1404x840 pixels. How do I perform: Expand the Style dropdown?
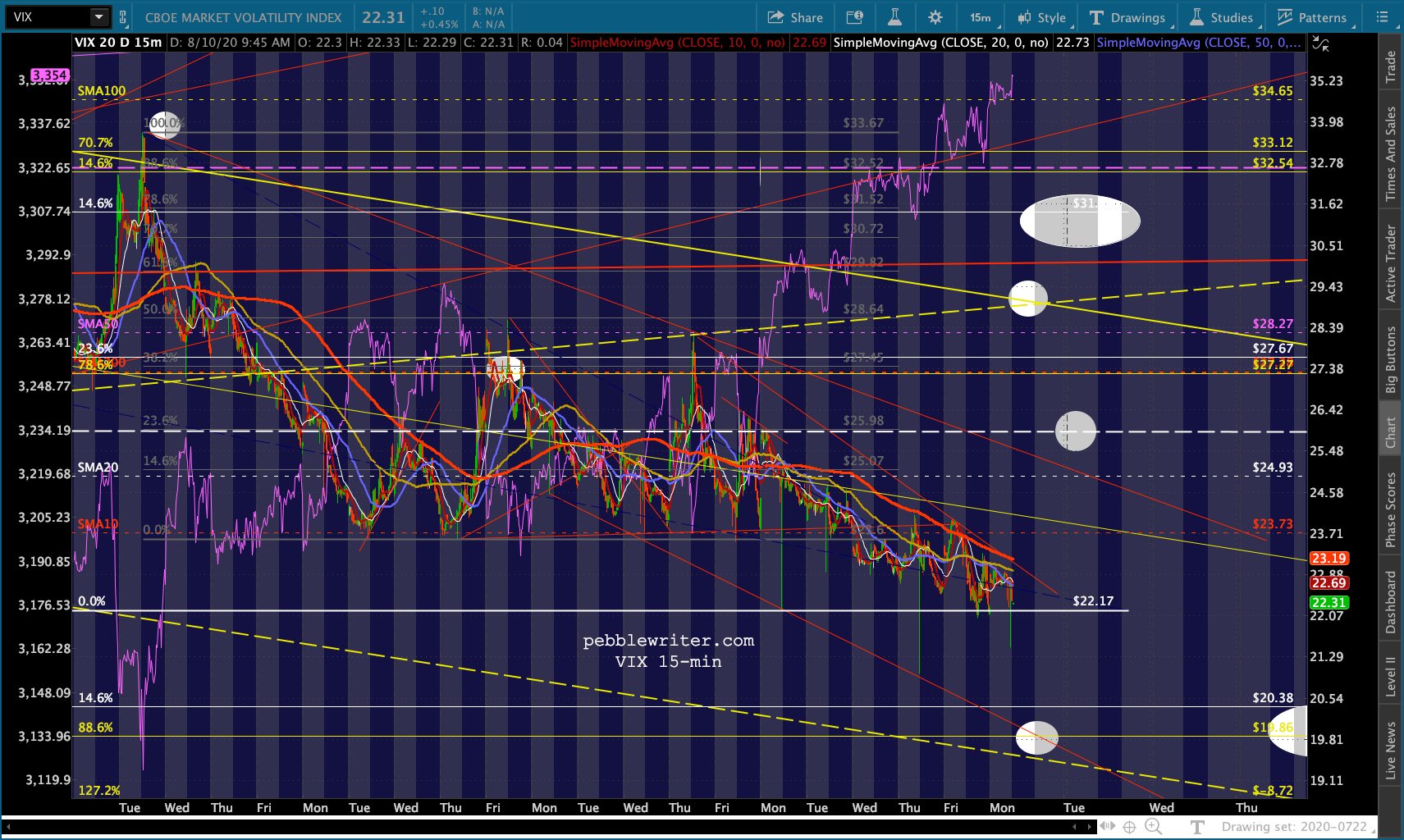click(x=1042, y=17)
